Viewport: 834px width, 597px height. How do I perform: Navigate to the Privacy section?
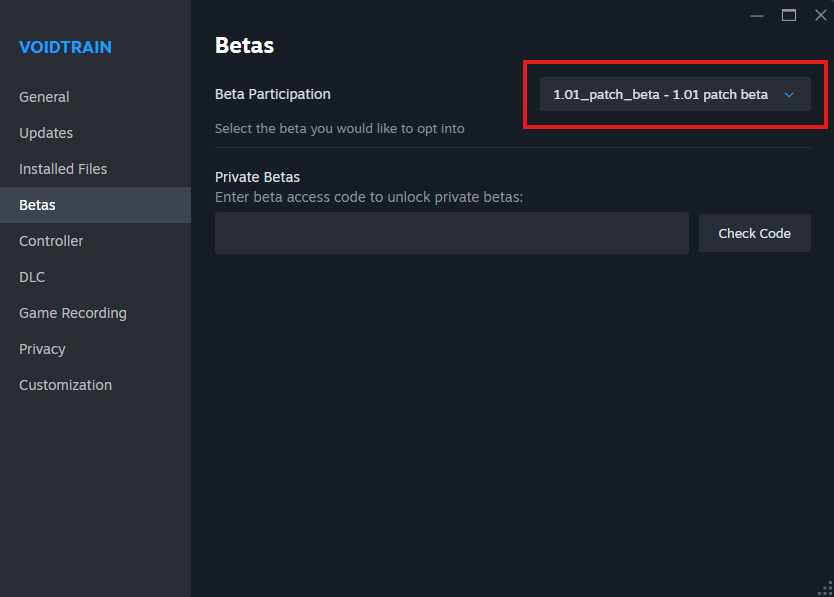pos(42,349)
